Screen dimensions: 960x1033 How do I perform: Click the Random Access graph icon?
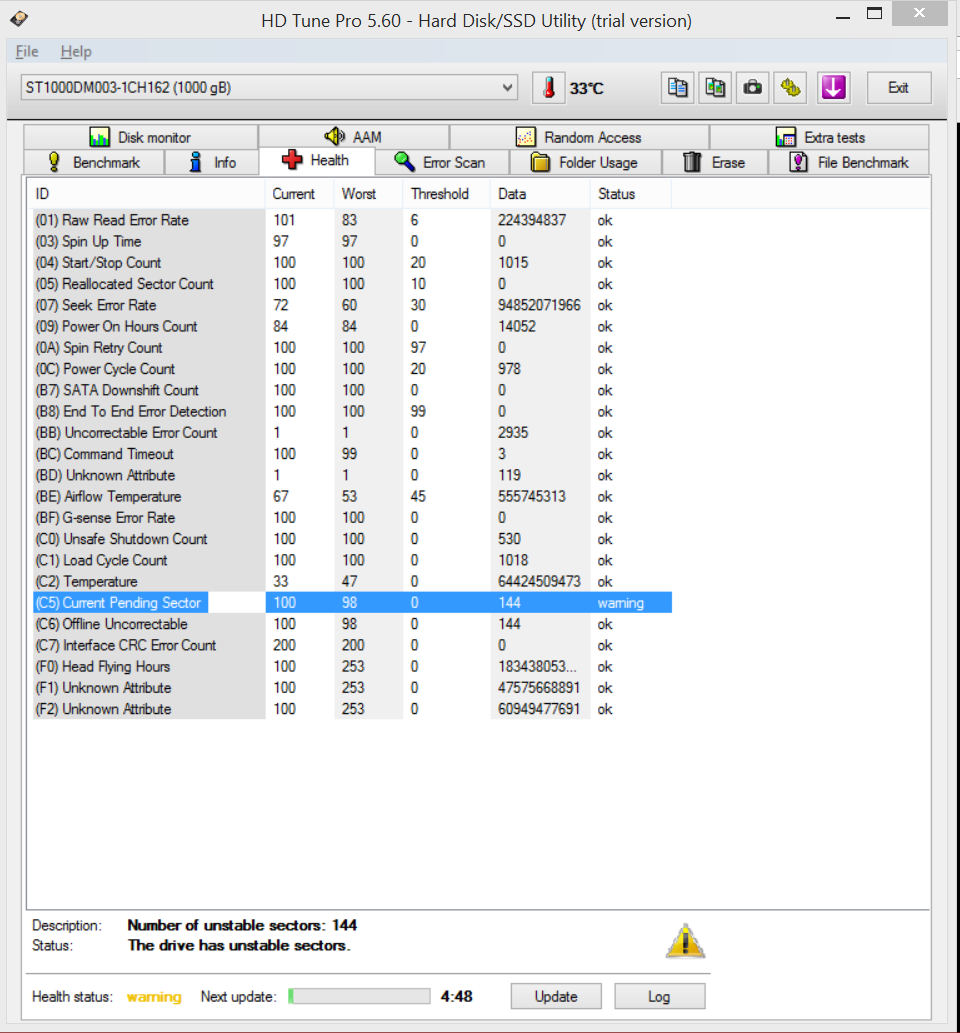[526, 137]
